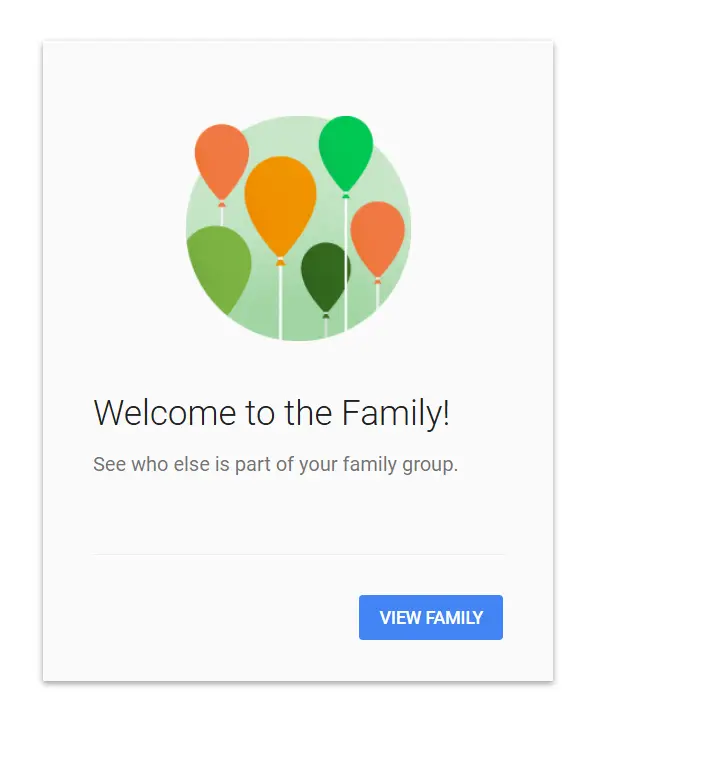Click the coral balloon on the right side

[377, 239]
